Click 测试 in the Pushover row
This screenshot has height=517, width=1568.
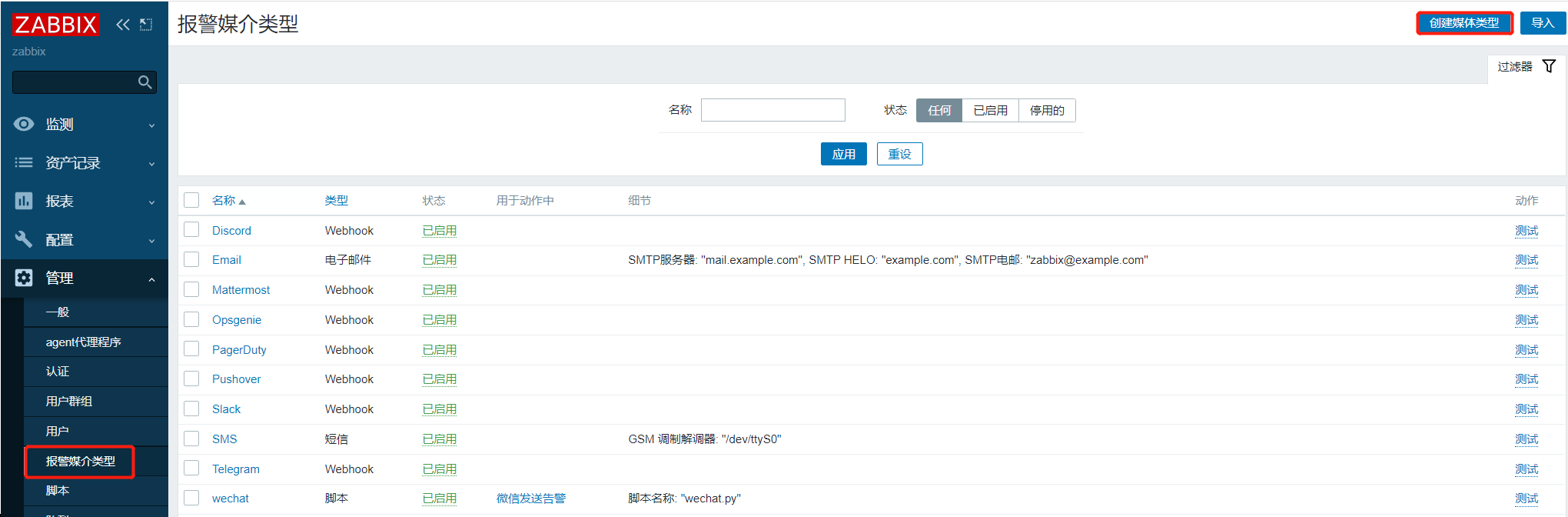pyautogui.click(x=1526, y=379)
